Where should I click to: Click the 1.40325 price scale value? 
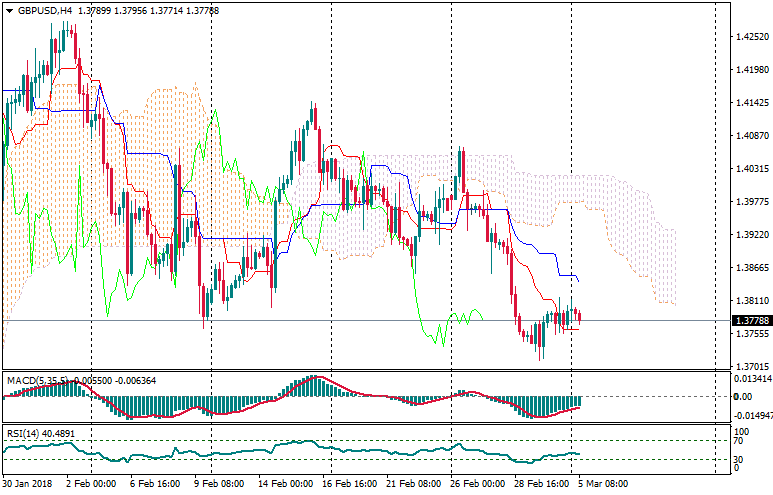750,169
